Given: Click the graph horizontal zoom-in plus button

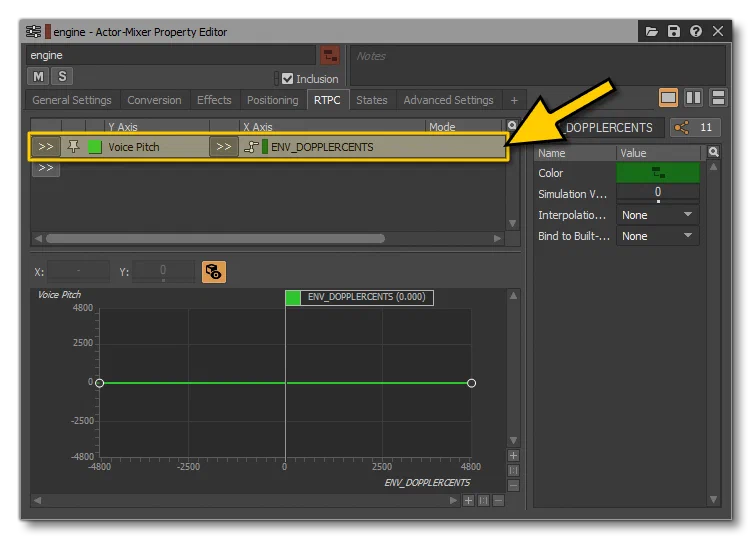Looking at the screenshot, I should 469,501.
